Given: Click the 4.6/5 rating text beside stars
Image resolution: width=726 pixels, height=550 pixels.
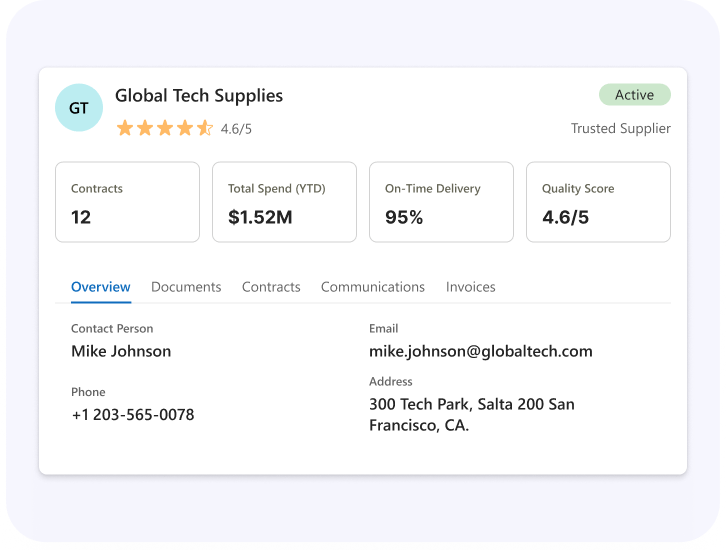Looking at the screenshot, I should [236, 129].
